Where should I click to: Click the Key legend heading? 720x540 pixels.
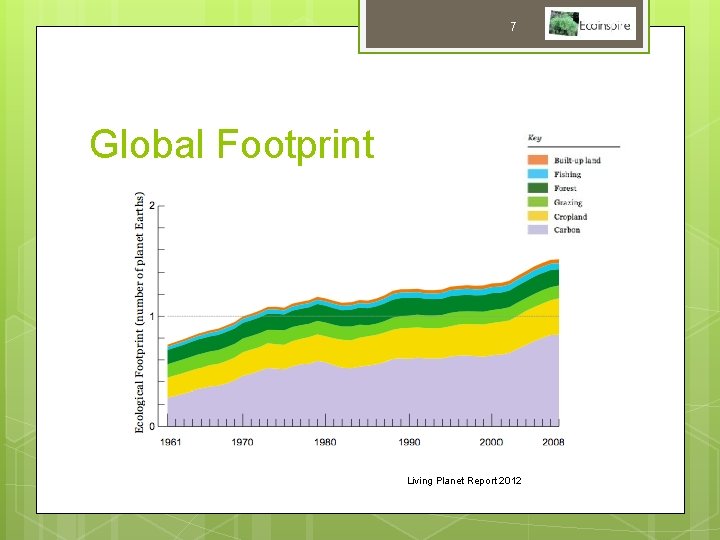534,138
